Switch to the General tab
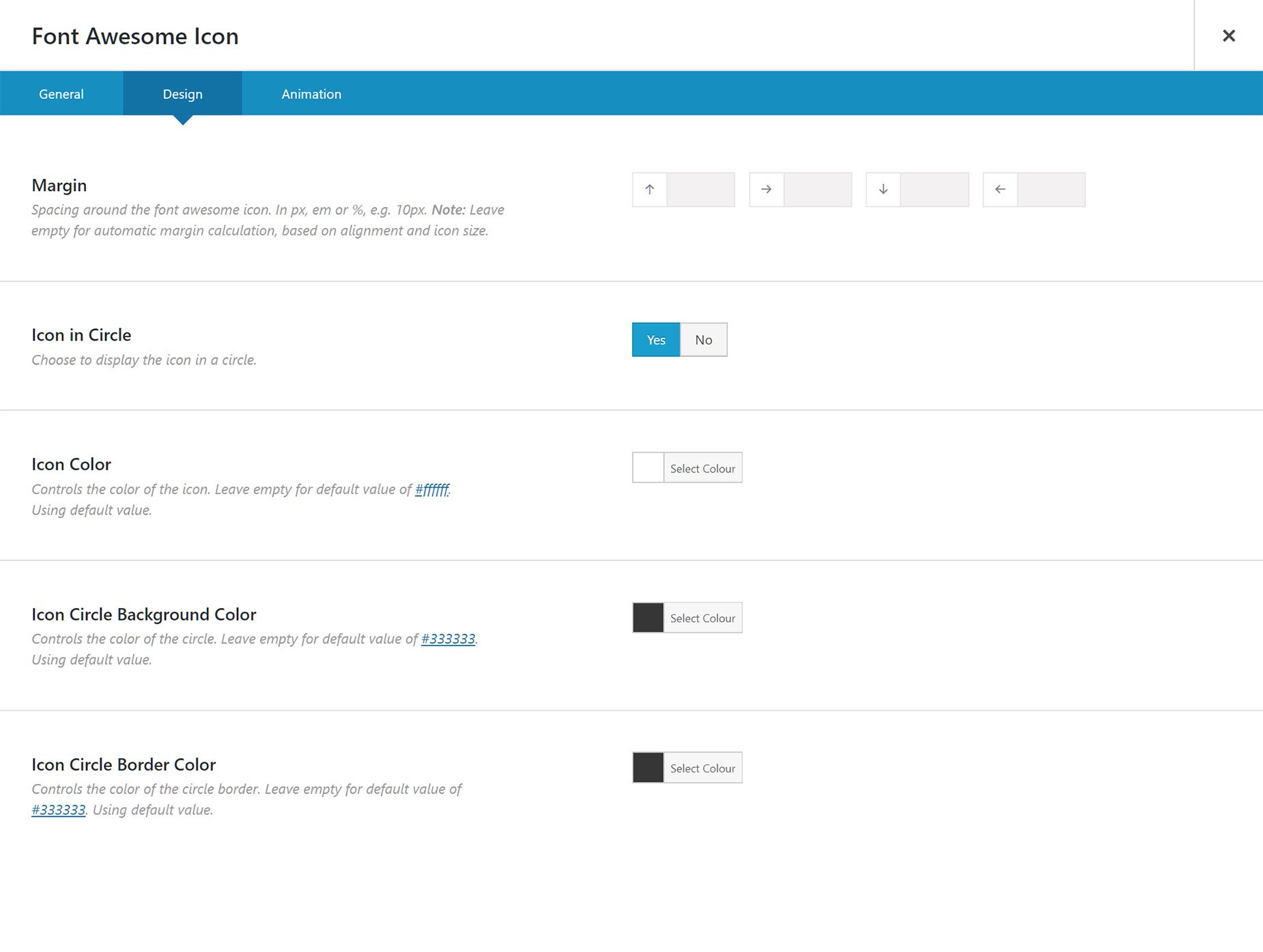 pyautogui.click(x=61, y=93)
